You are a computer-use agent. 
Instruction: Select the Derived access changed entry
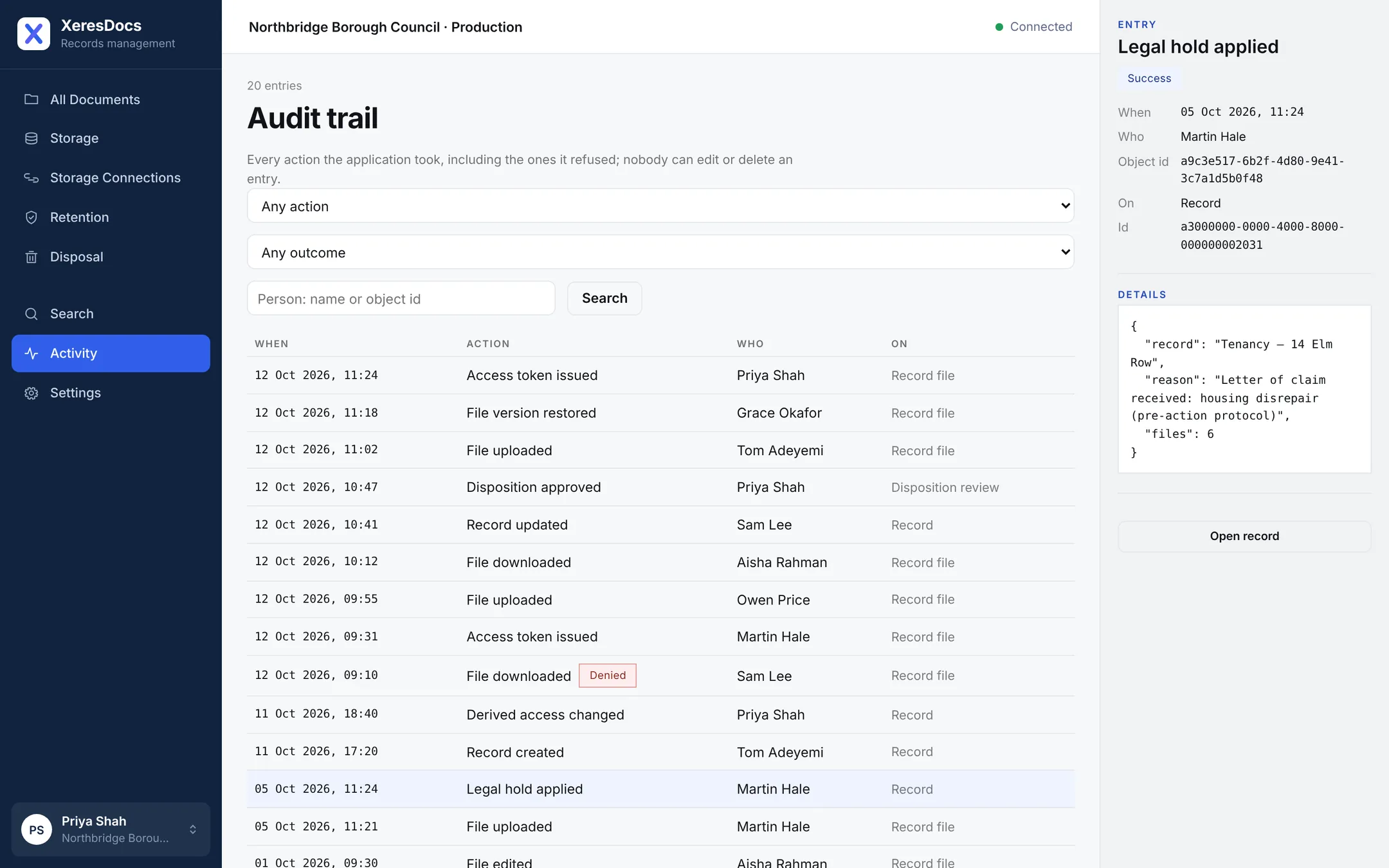click(x=660, y=715)
